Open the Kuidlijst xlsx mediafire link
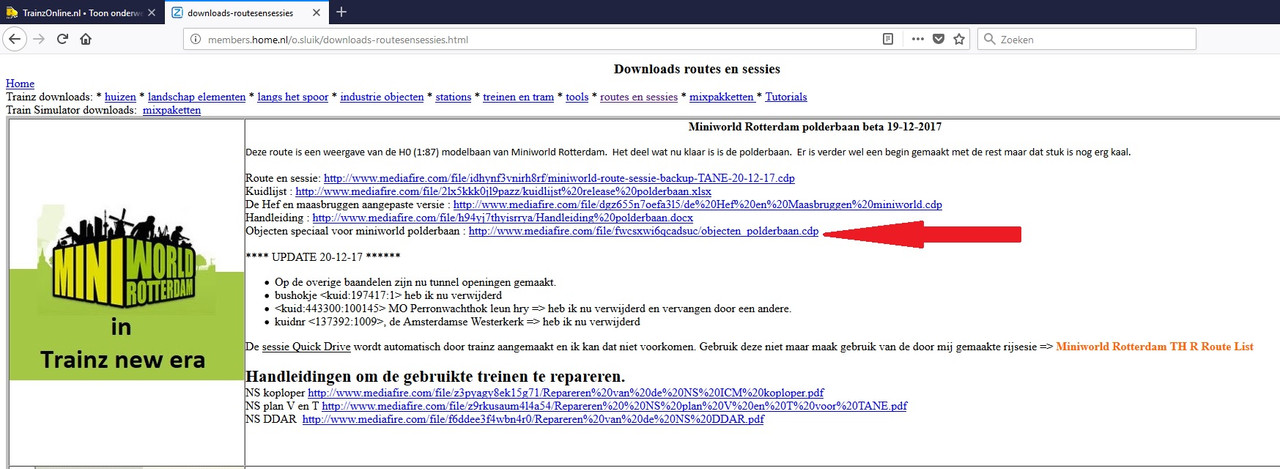Image resolution: width=1280 pixels, height=469 pixels. click(x=503, y=191)
